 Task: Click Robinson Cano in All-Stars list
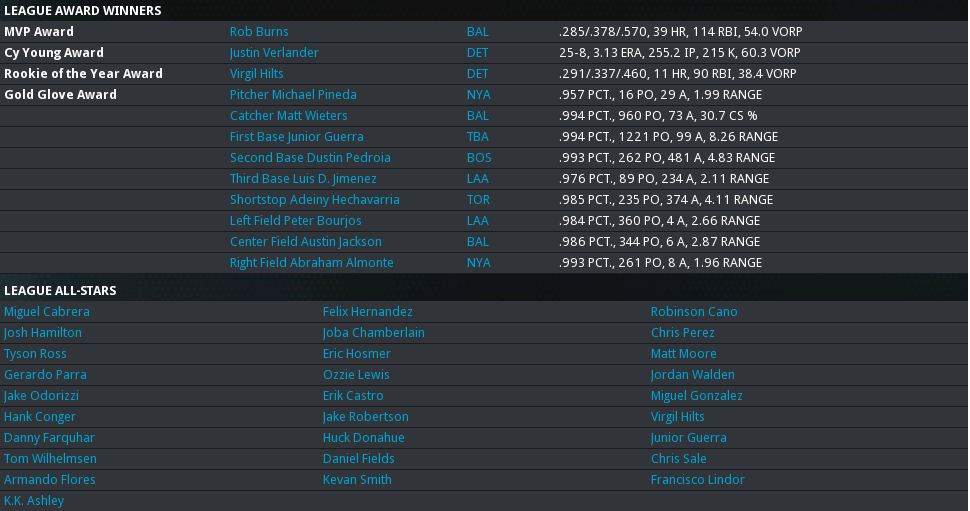click(694, 312)
